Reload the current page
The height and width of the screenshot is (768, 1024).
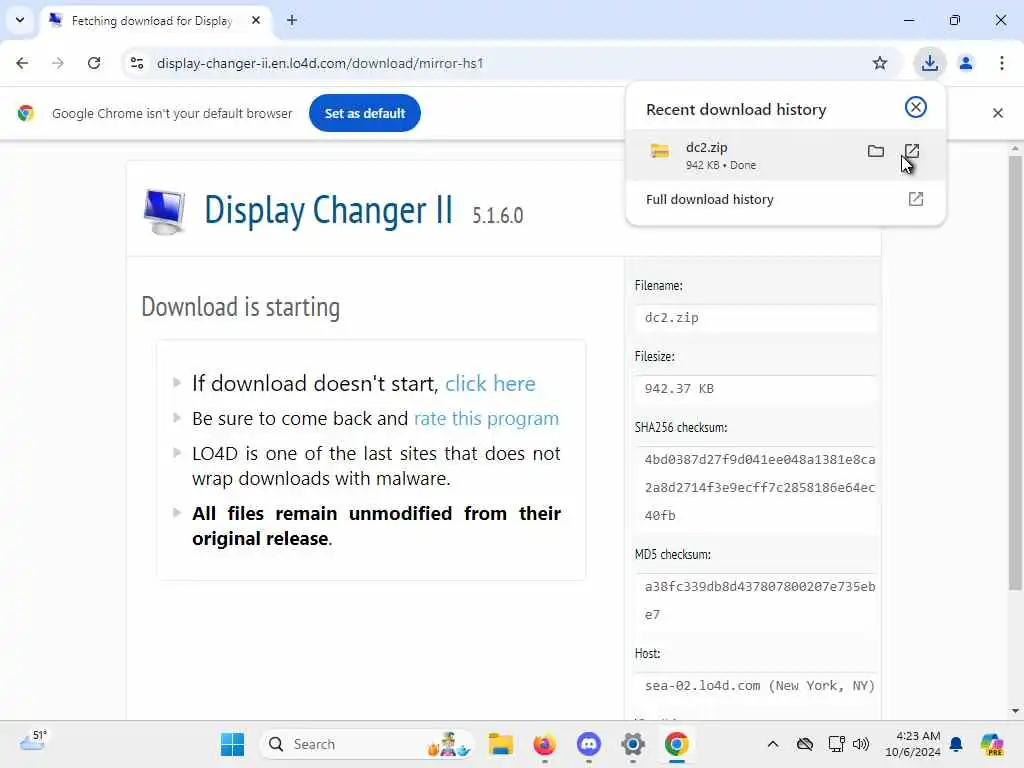pos(94,63)
